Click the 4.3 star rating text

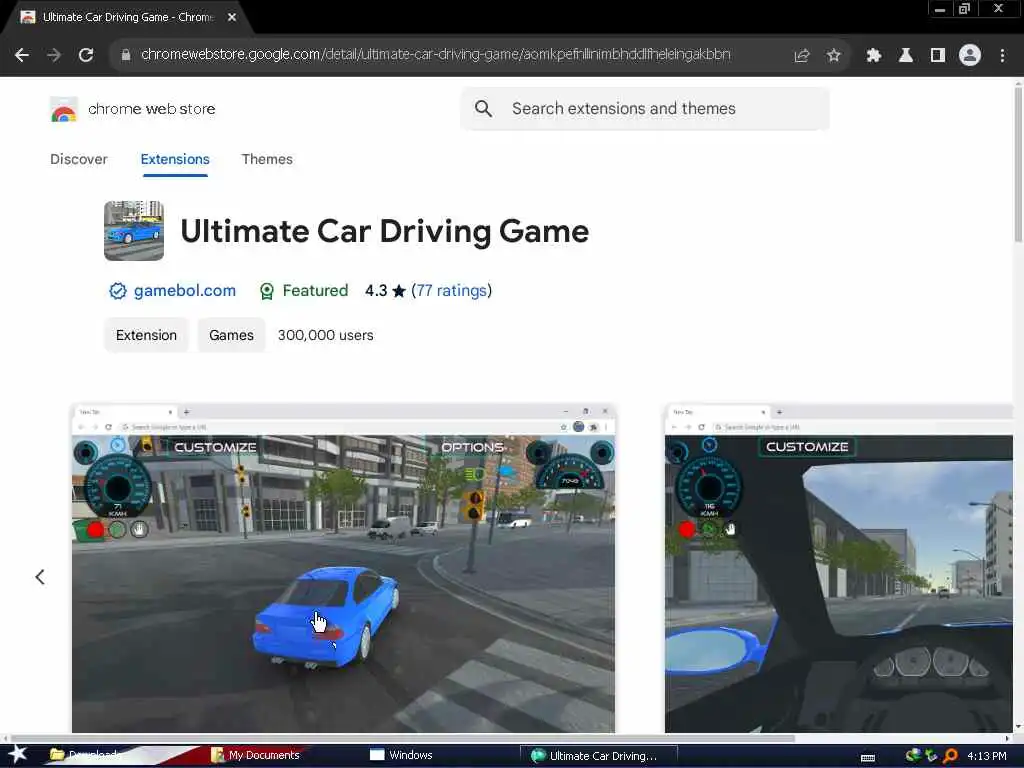point(385,291)
